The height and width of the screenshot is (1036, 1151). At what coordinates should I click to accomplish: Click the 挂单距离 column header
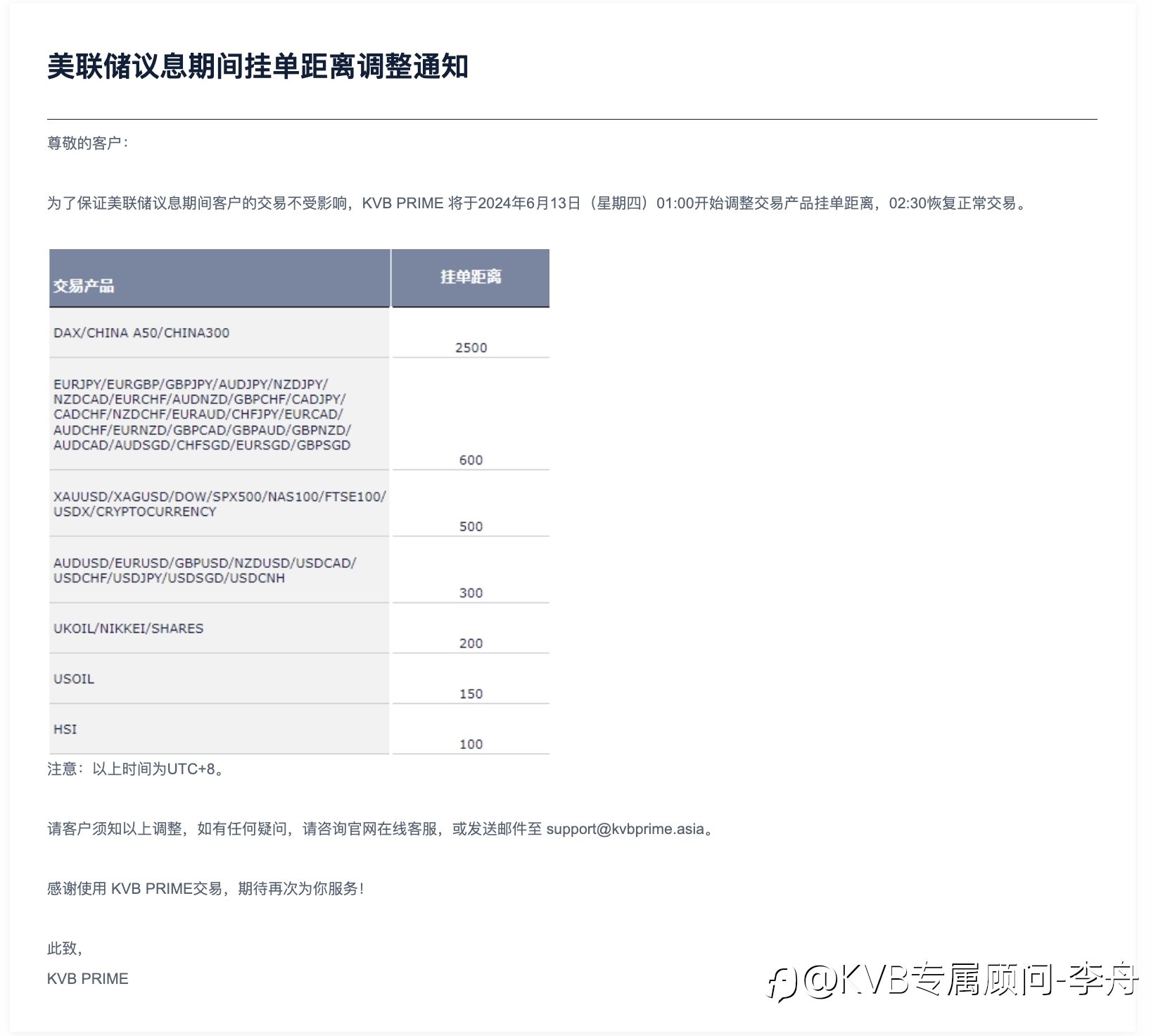[x=471, y=278]
